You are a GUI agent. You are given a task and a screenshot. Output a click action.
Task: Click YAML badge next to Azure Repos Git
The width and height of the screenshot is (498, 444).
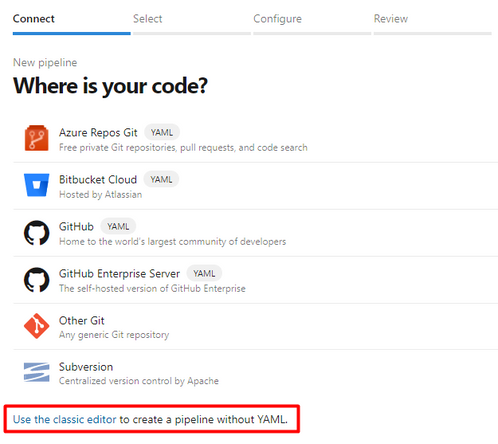pyautogui.click(x=162, y=133)
